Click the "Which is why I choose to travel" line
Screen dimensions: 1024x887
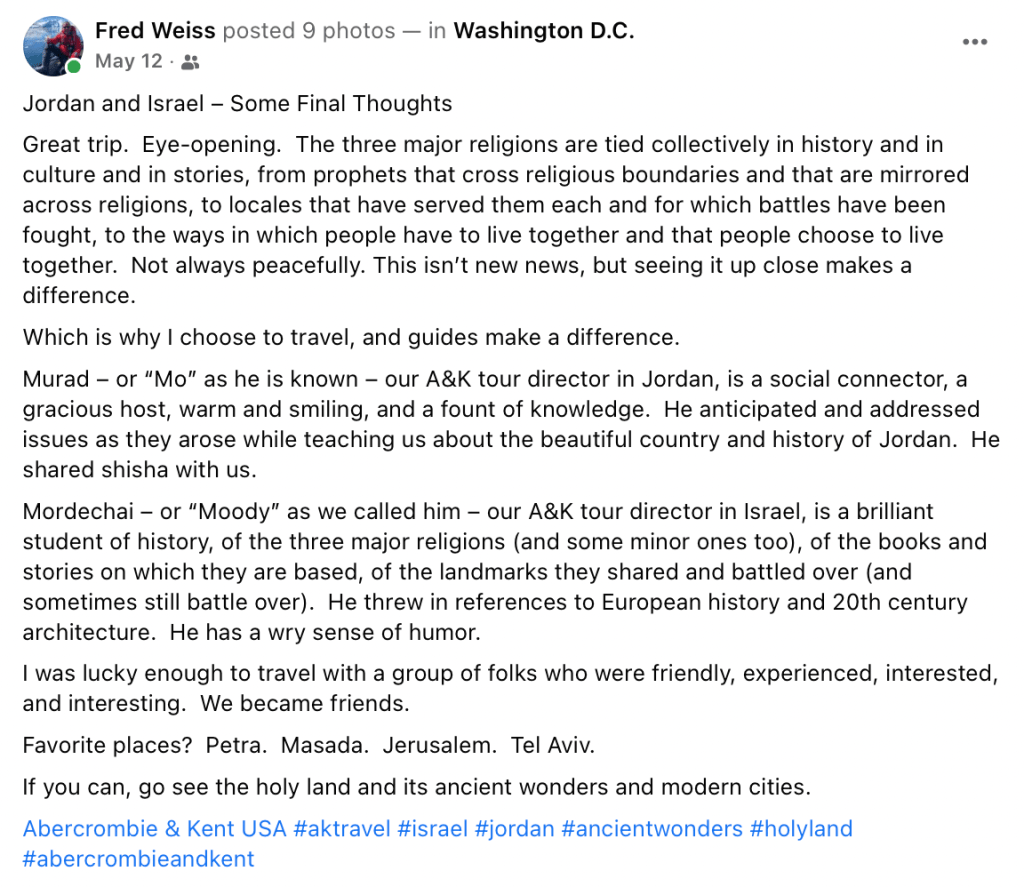pyautogui.click(x=351, y=337)
